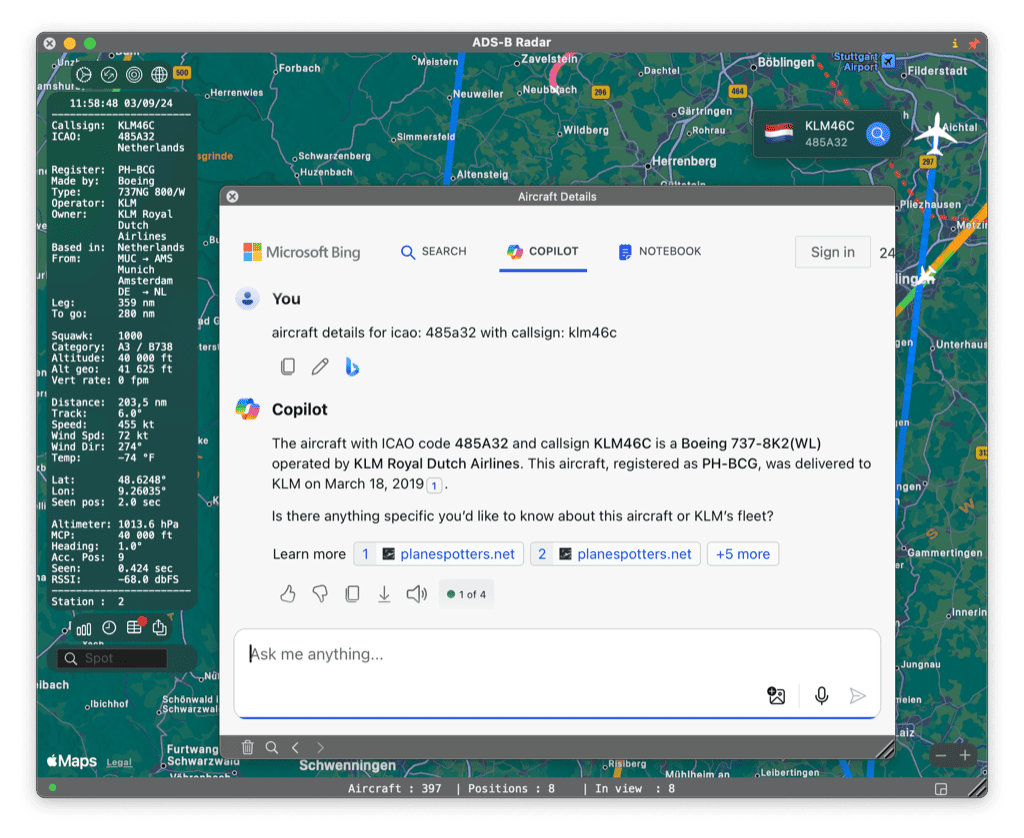The image size is (1024, 838).
Task: Clear the chat with the trash icon
Action: (247, 747)
